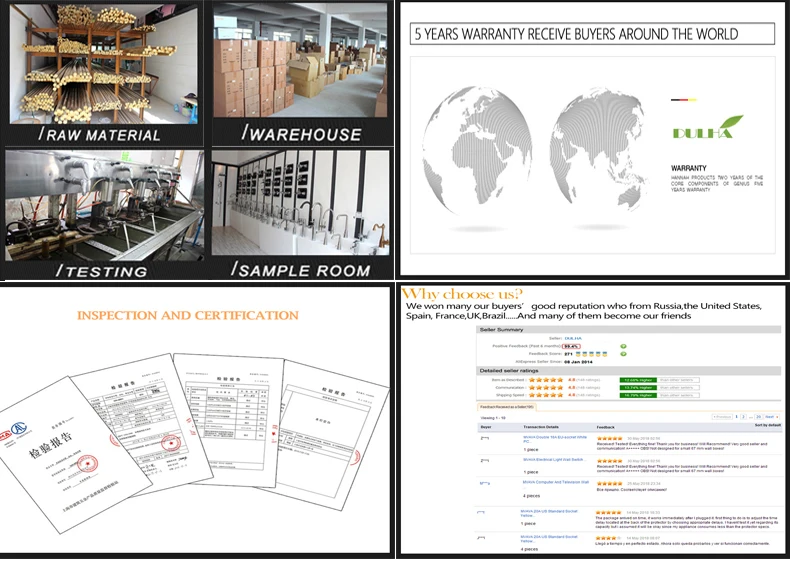The image size is (790, 573).
Task: Click the Shipping Speed star rating
Action: coord(546,395)
